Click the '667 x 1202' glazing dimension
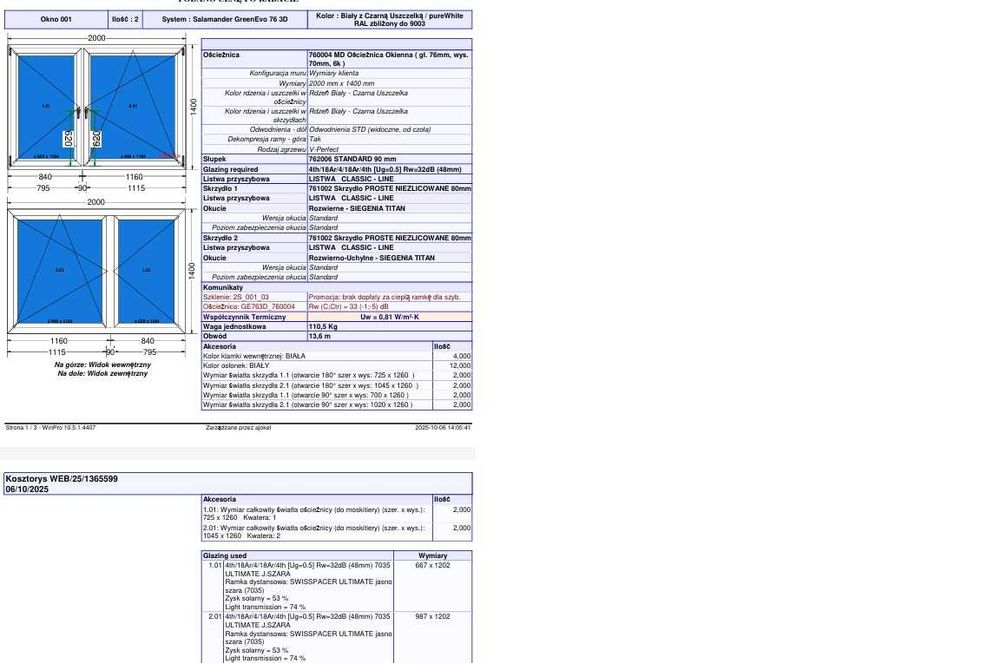The width and height of the screenshot is (1000, 663). tap(432, 565)
